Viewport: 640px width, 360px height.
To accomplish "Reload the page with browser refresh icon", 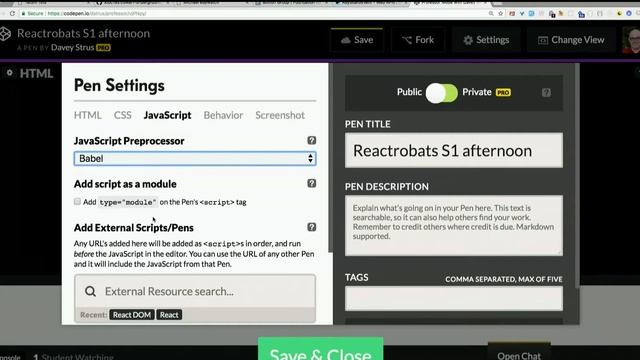I will click(x=12, y=13).
